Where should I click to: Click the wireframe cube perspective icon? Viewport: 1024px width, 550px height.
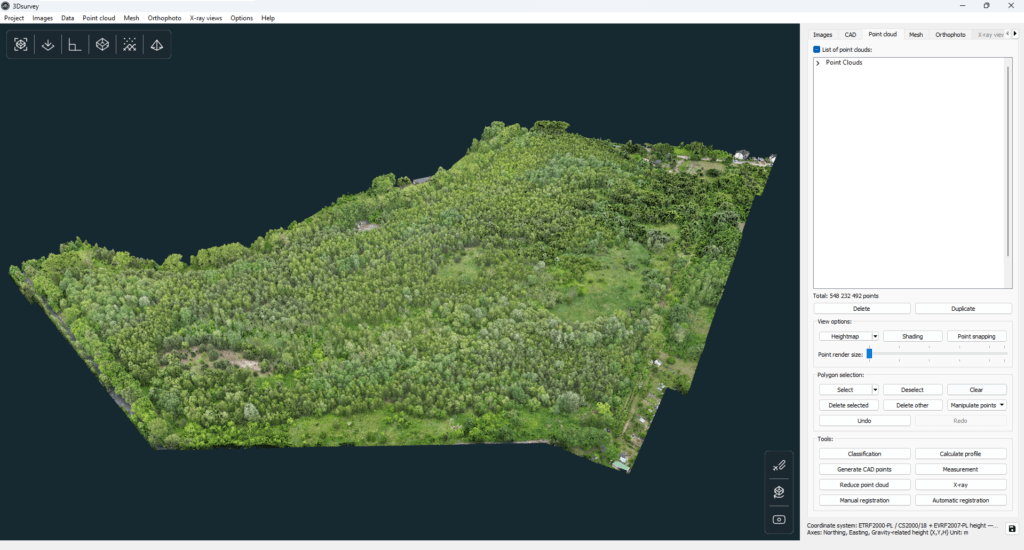(x=102, y=44)
